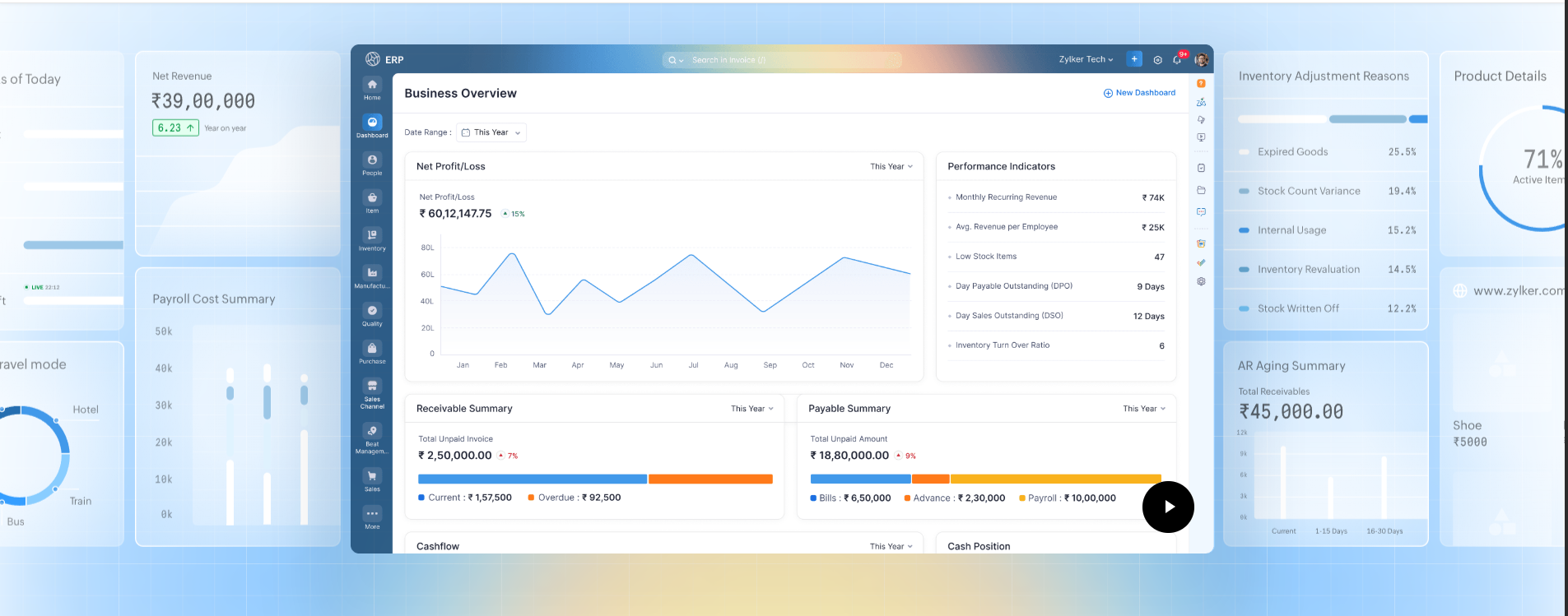Click ₹45,000.00 in AR Aging Summary card
The width and height of the screenshot is (1568, 616).
1291,411
